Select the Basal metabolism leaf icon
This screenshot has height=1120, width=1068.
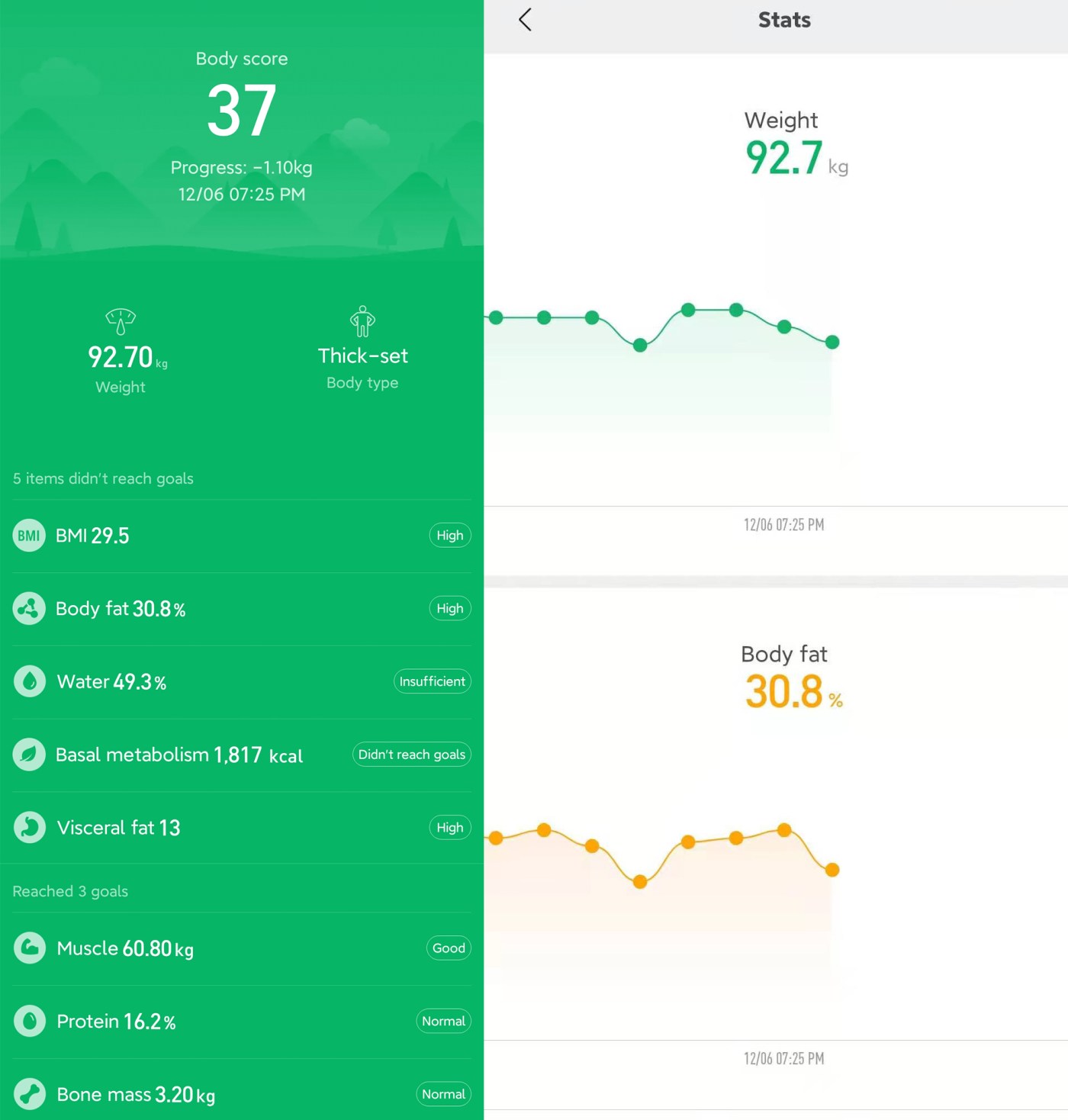[x=28, y=755]
